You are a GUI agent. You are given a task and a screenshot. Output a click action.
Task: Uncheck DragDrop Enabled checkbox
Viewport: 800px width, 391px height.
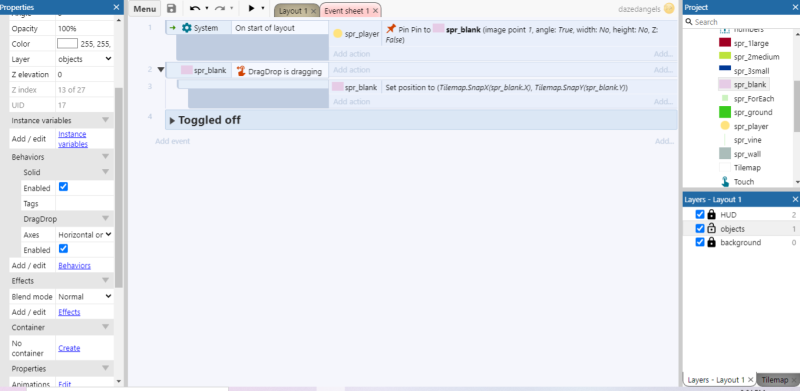(x=63, y=249)
